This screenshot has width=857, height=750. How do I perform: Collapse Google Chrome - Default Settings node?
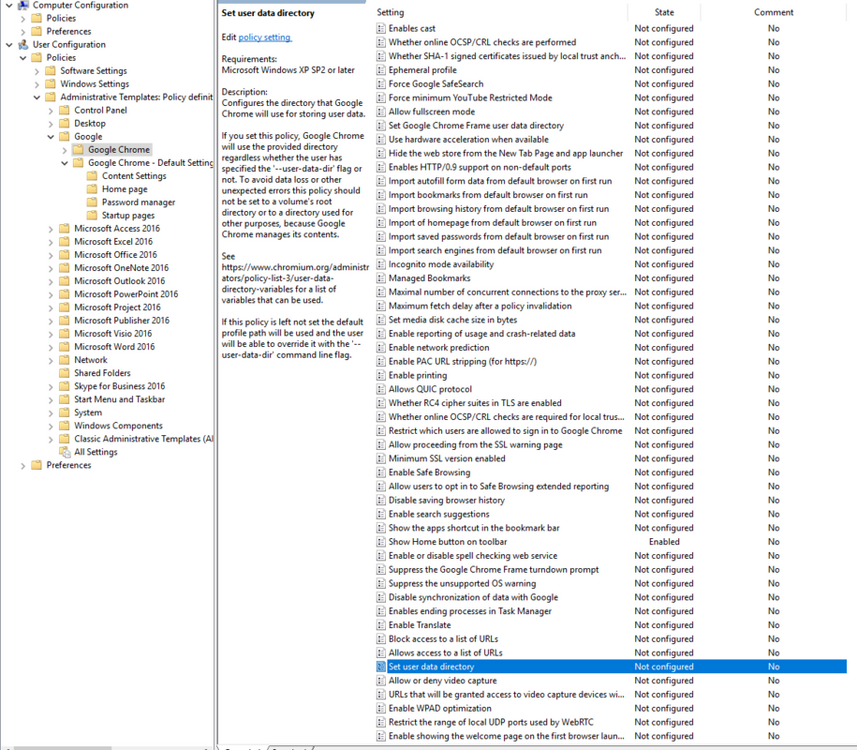coord(64,163)
